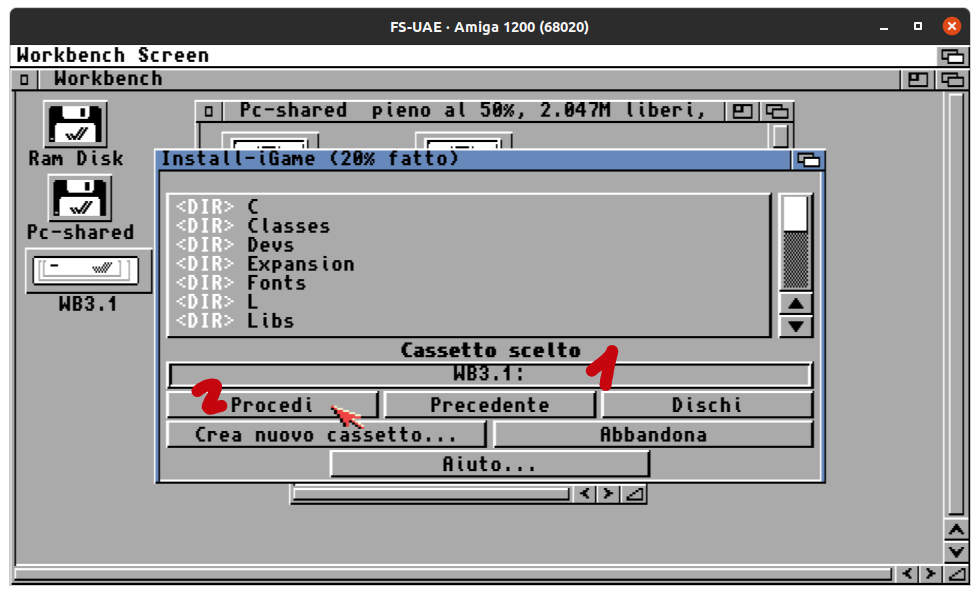Click the directory list down arrow
Viewport: 980px width, 595px height.
coord(796,326)
